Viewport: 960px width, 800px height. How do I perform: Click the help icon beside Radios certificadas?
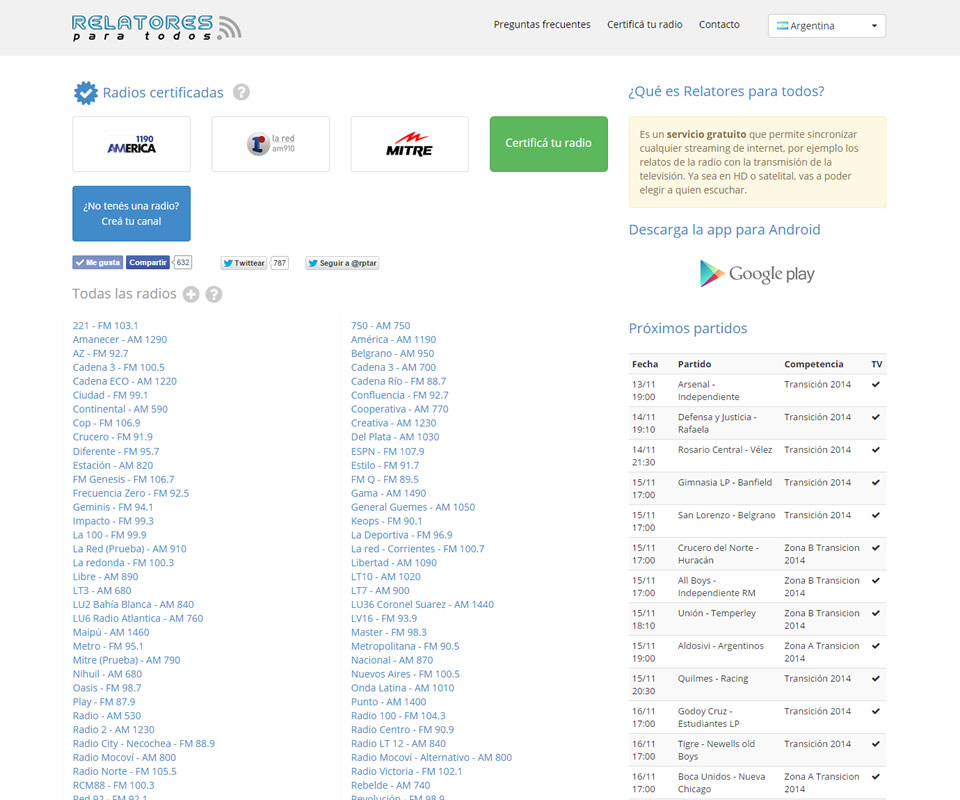tap(241, 92)
